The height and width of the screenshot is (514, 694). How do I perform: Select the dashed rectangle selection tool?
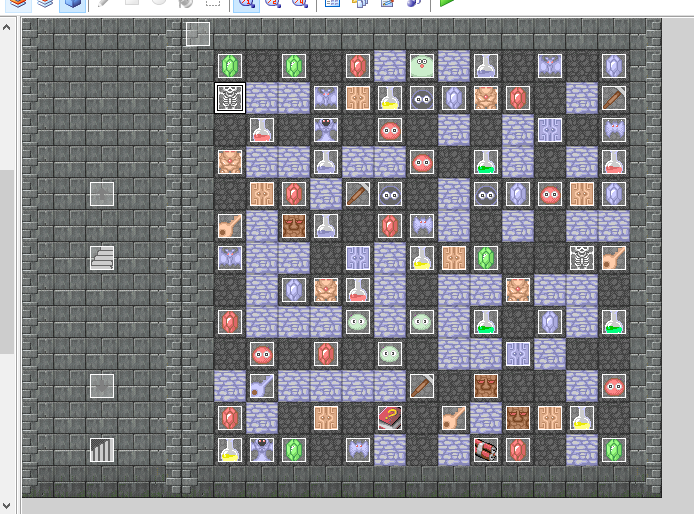[212, 4]
